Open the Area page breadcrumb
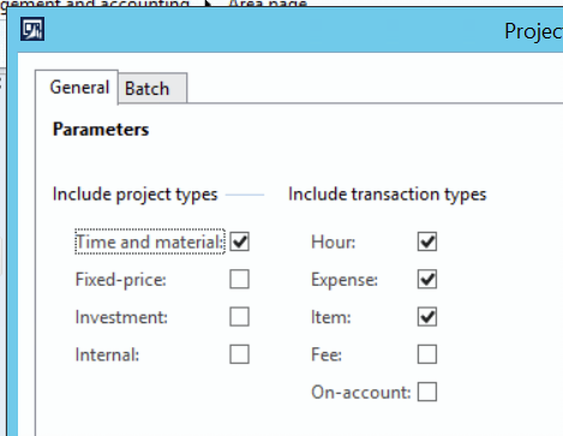This screenshot has width=563, height=436. click(268, 4)
